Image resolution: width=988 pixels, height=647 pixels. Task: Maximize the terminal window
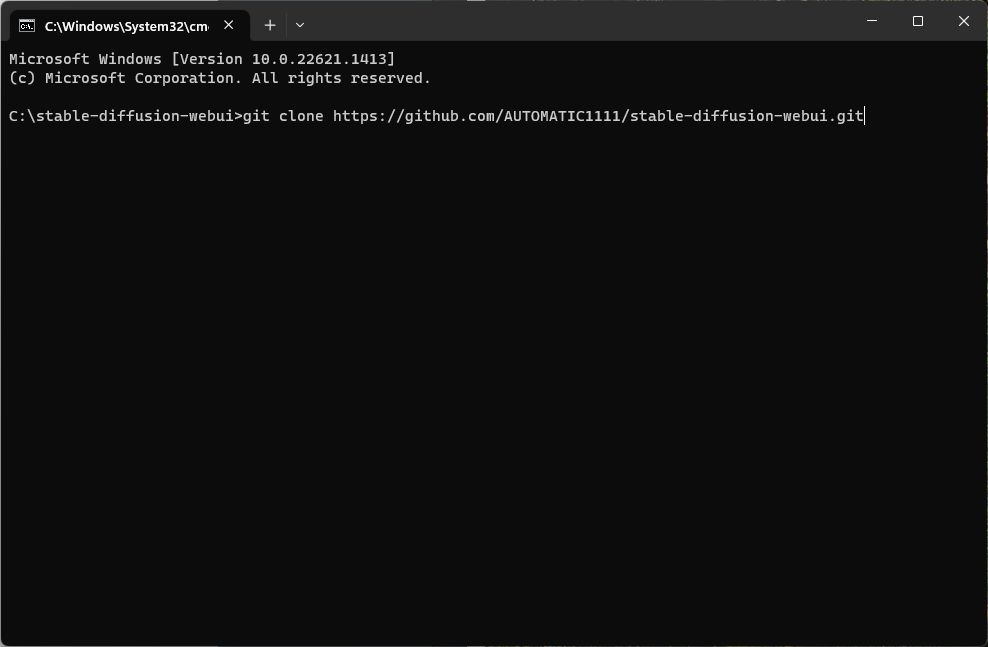918,21
